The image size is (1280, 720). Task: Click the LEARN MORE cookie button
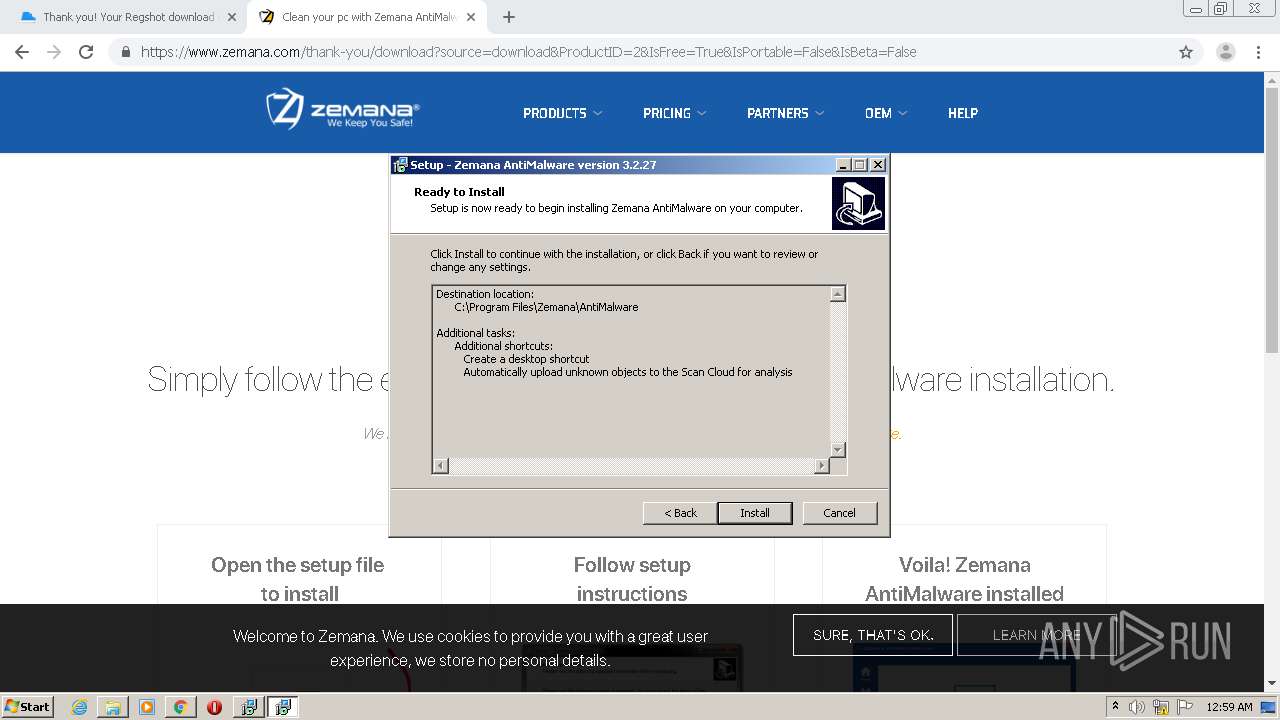[1036, 635]
